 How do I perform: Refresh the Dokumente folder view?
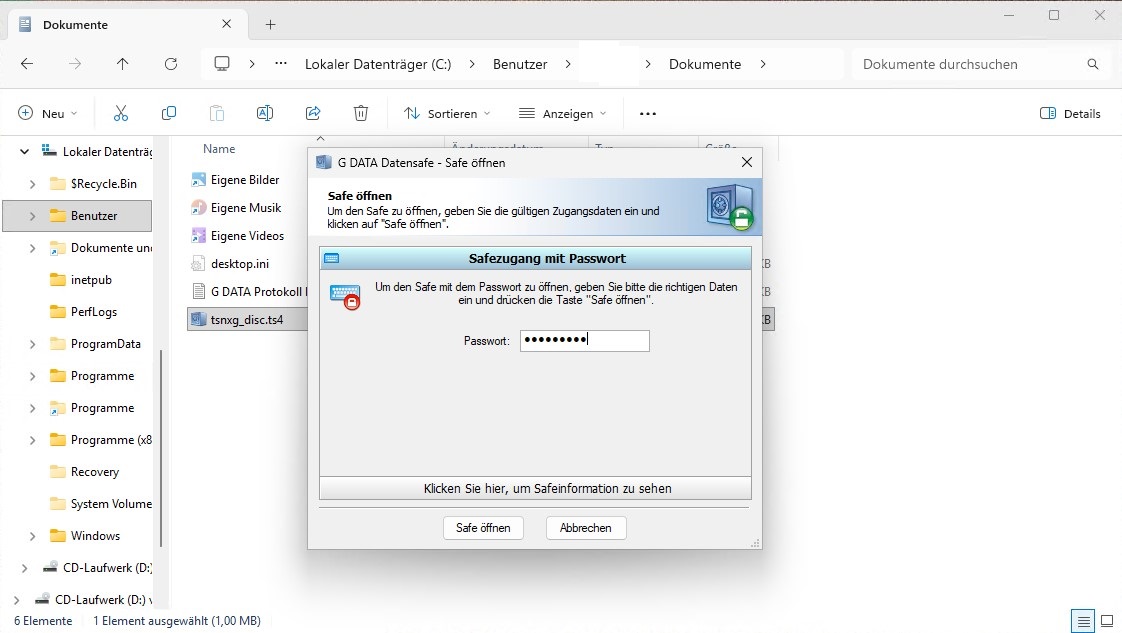171,64
